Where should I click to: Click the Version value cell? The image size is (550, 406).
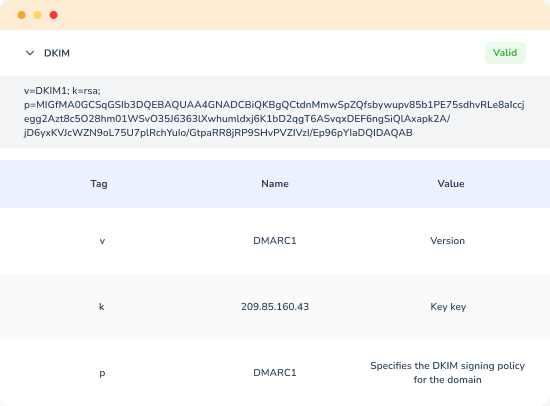(448, 241)
